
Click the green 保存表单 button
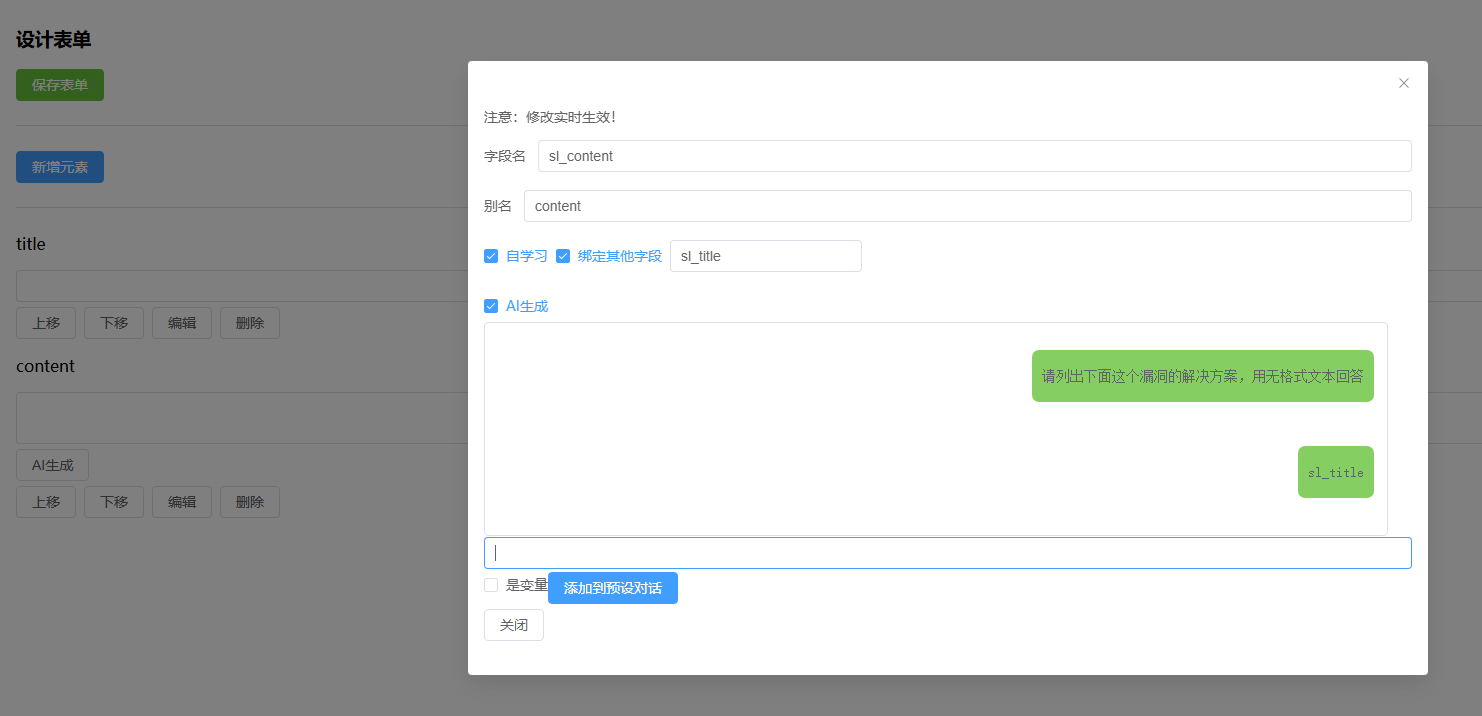pos(60,85)
